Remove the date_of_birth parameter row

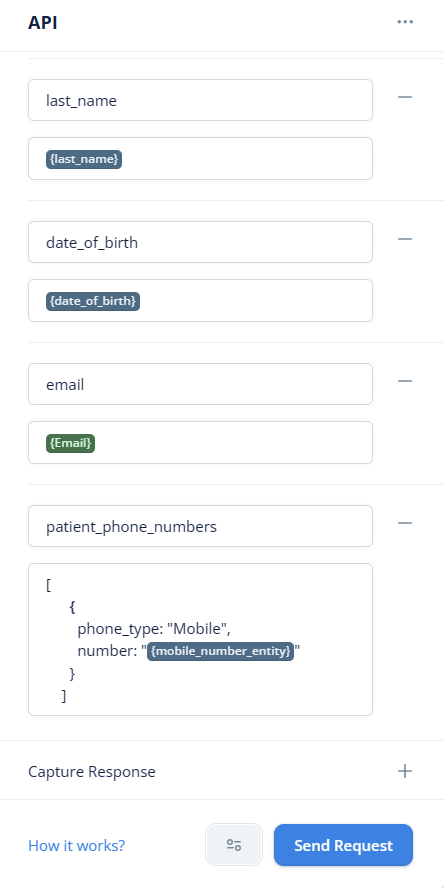pyautogui.click(x=405, y=239)
